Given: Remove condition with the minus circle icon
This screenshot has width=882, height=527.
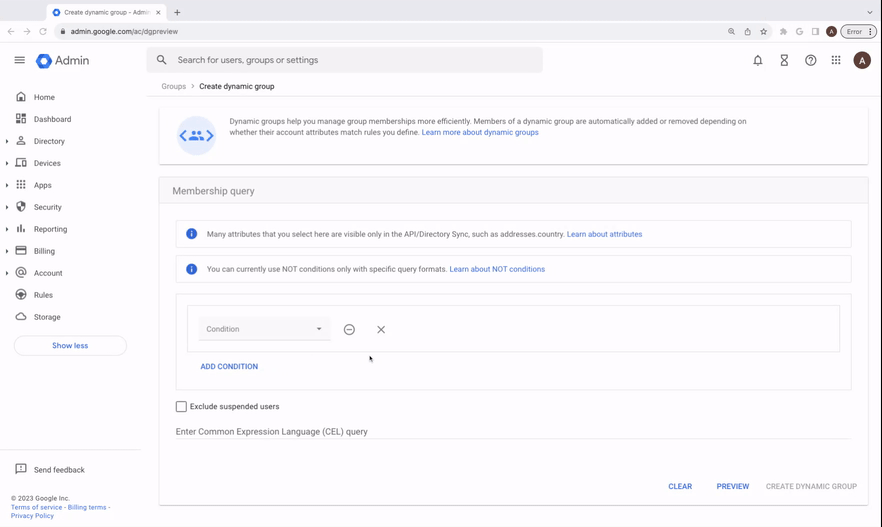Looking at the screenshot, I should [349, 330].
